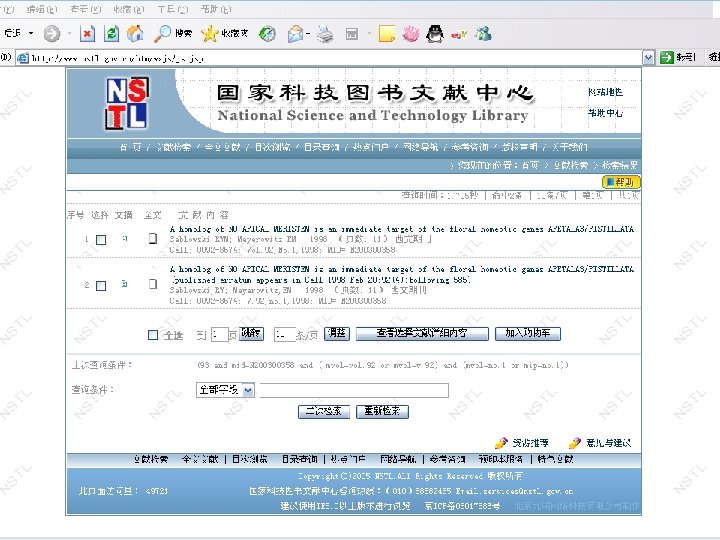Open the Messenger buddy icon
Screen dimensions: 720x540
click(x=483, y=34)
